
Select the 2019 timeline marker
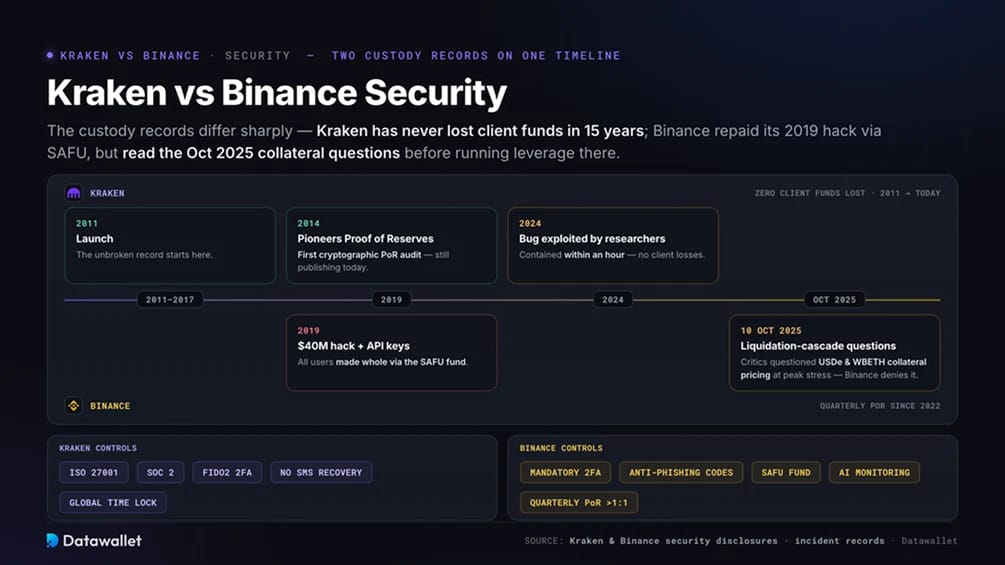click(392, 300)
